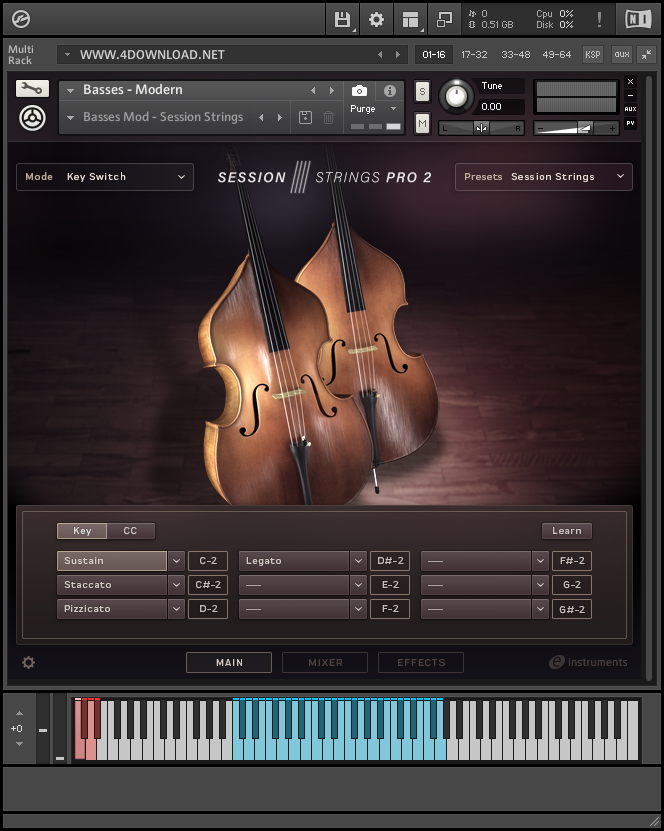
Task: Open the workspace layout panel icon
Action: [x=410, y=20]
